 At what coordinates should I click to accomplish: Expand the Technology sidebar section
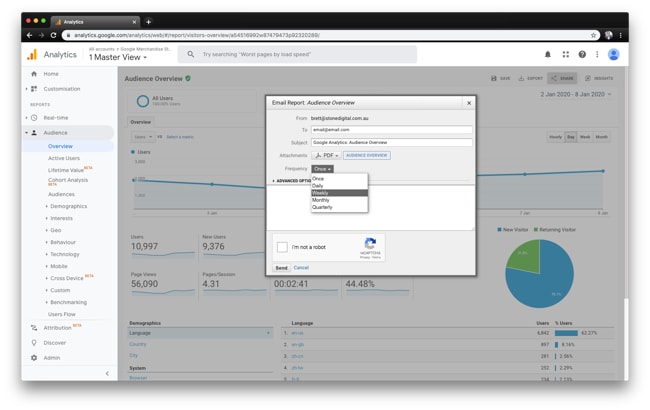tap(63, 254)
